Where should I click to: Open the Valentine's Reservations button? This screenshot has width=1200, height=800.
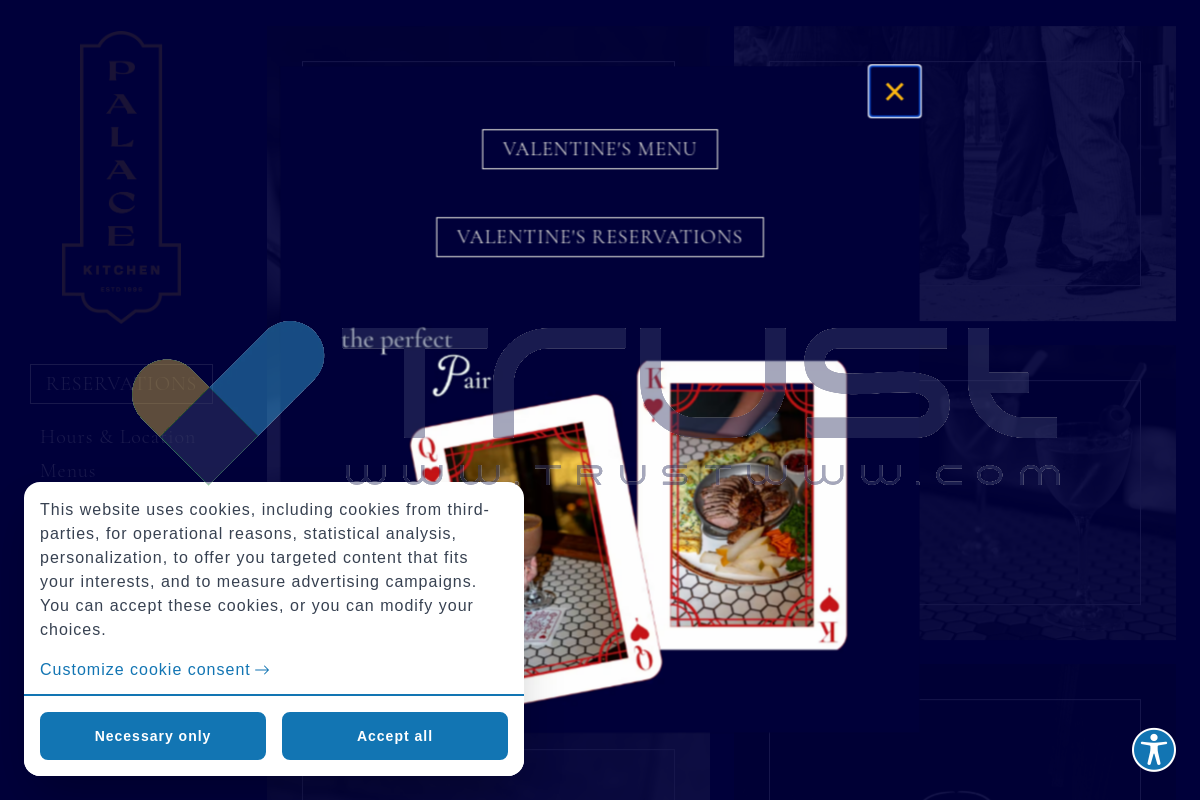pos(600,237)
